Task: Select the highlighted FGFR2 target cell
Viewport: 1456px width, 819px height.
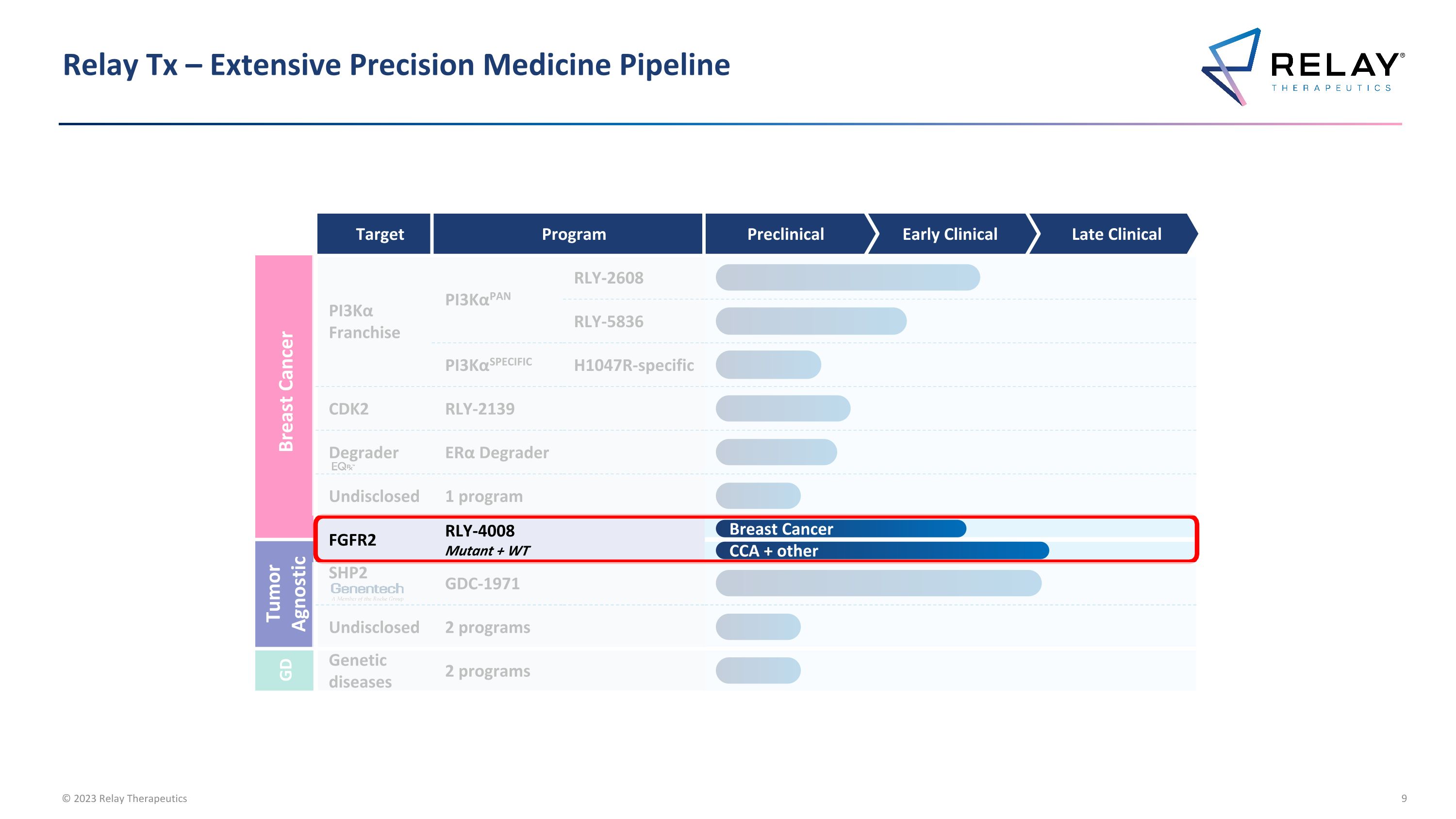Action: 352,540
